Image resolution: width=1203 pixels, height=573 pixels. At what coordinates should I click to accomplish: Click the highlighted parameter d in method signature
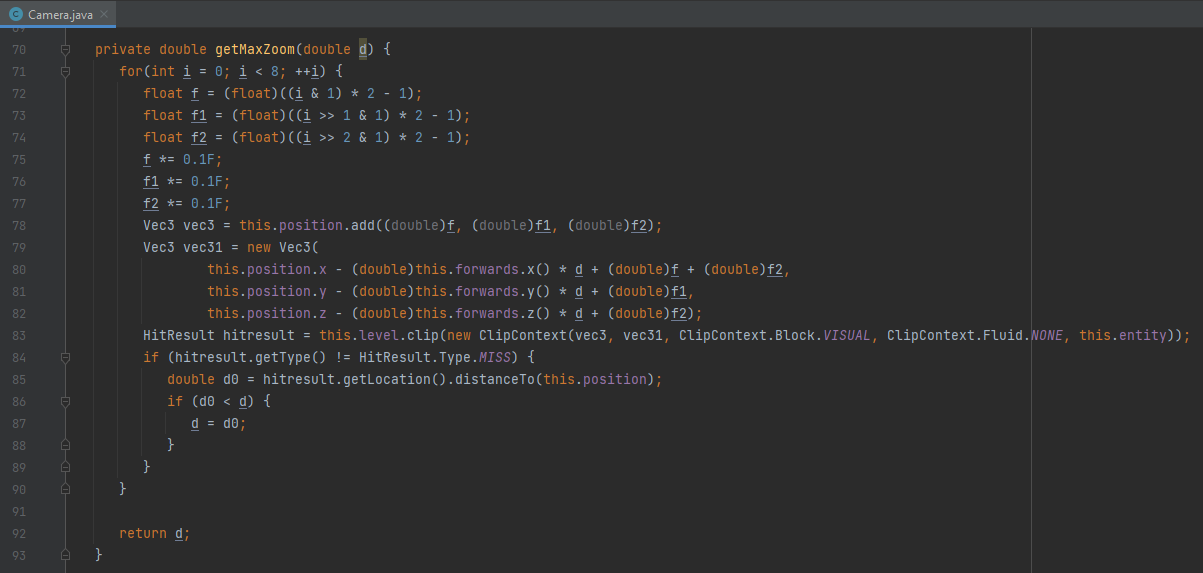click(363, 49)
